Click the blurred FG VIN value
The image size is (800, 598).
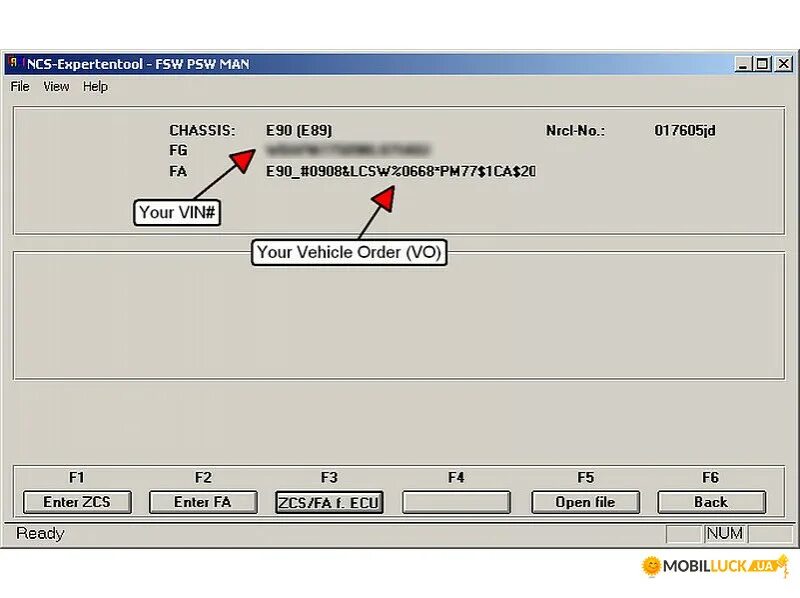pos(348,150)
